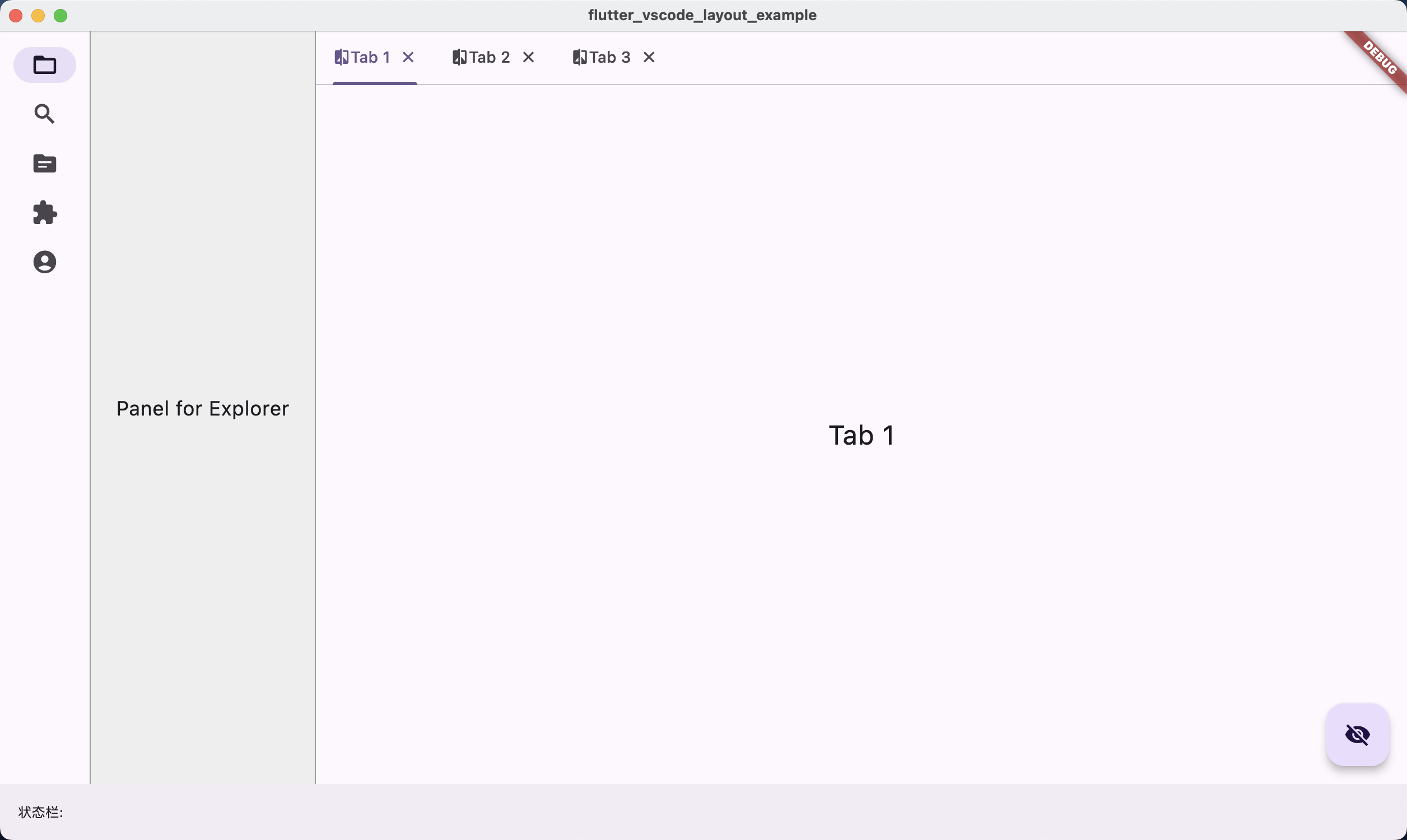Close Tab 1 with its X
1407x840 pixels.
[x=408, y=57]
